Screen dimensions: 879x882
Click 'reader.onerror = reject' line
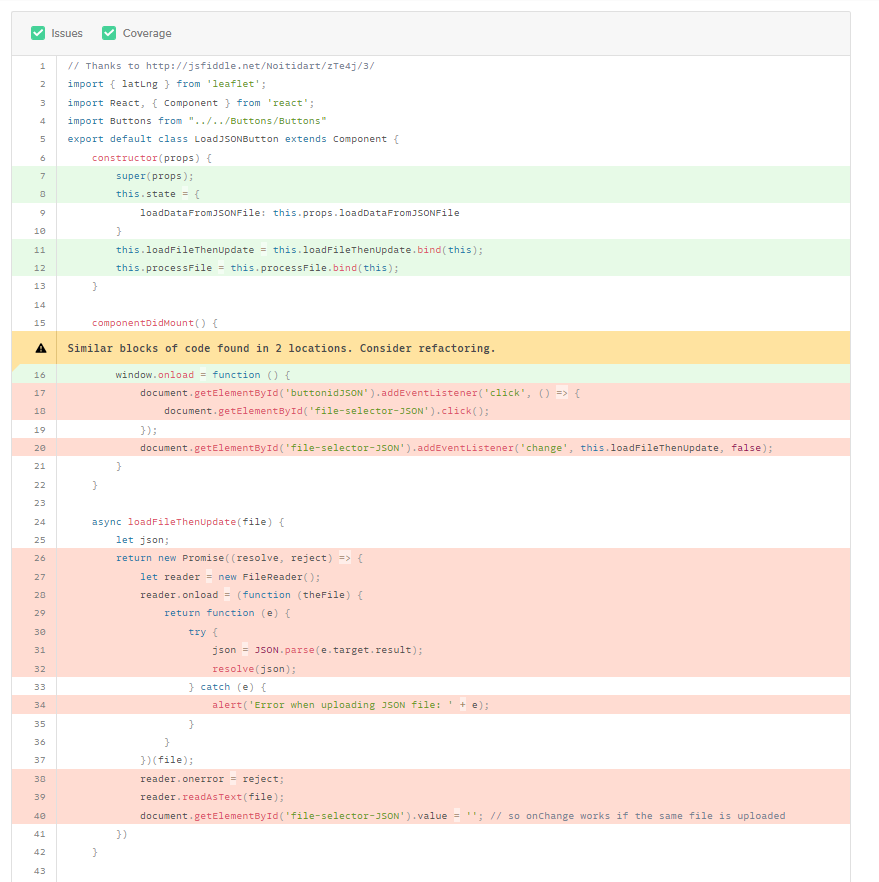click(x=212, y=779)
